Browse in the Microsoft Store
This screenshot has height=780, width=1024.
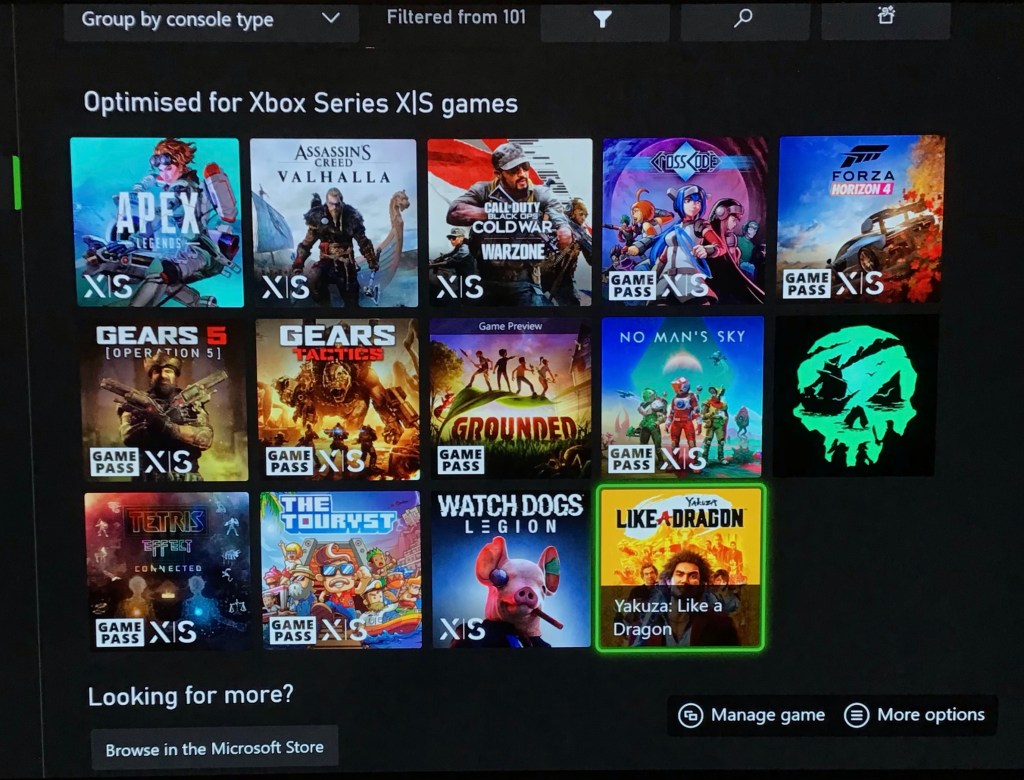coord(214,748)
